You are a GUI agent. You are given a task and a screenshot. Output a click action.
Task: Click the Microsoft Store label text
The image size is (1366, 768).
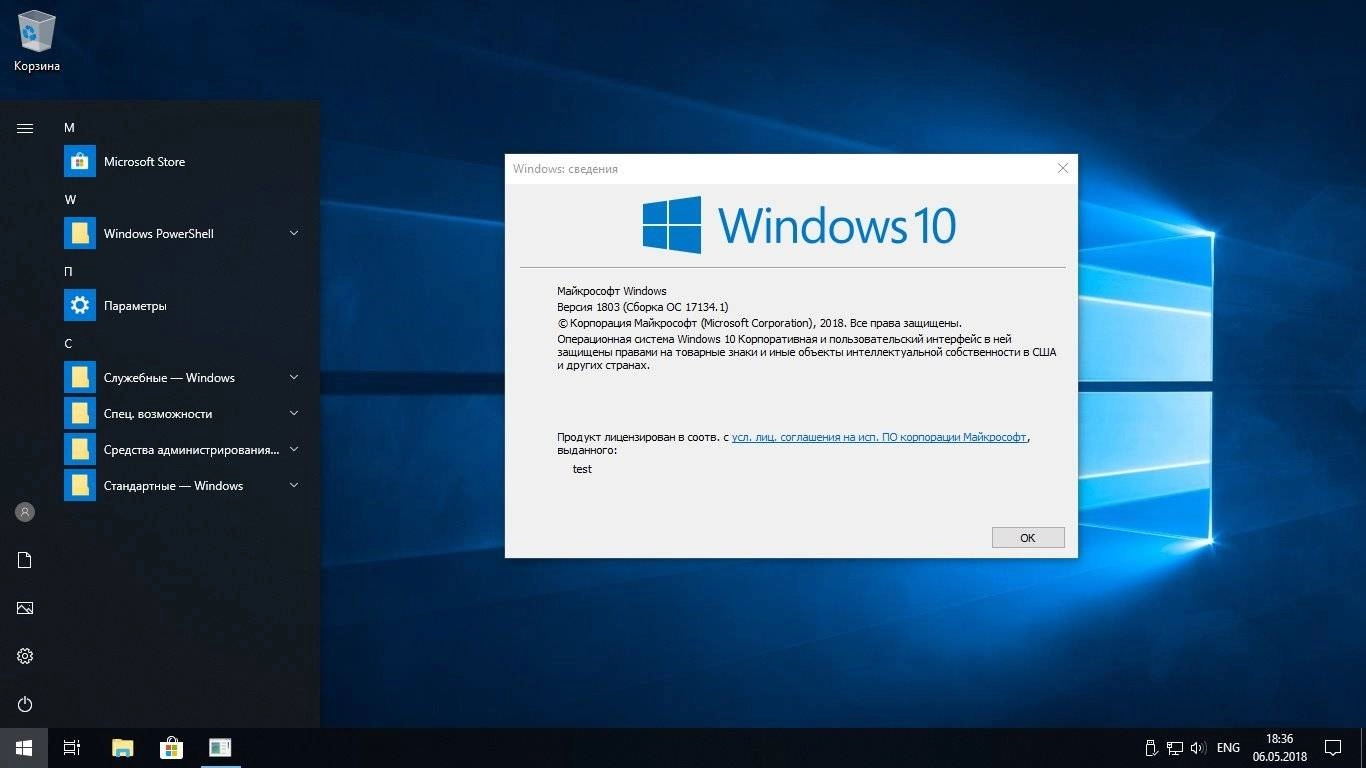click(x=144, y=161)
